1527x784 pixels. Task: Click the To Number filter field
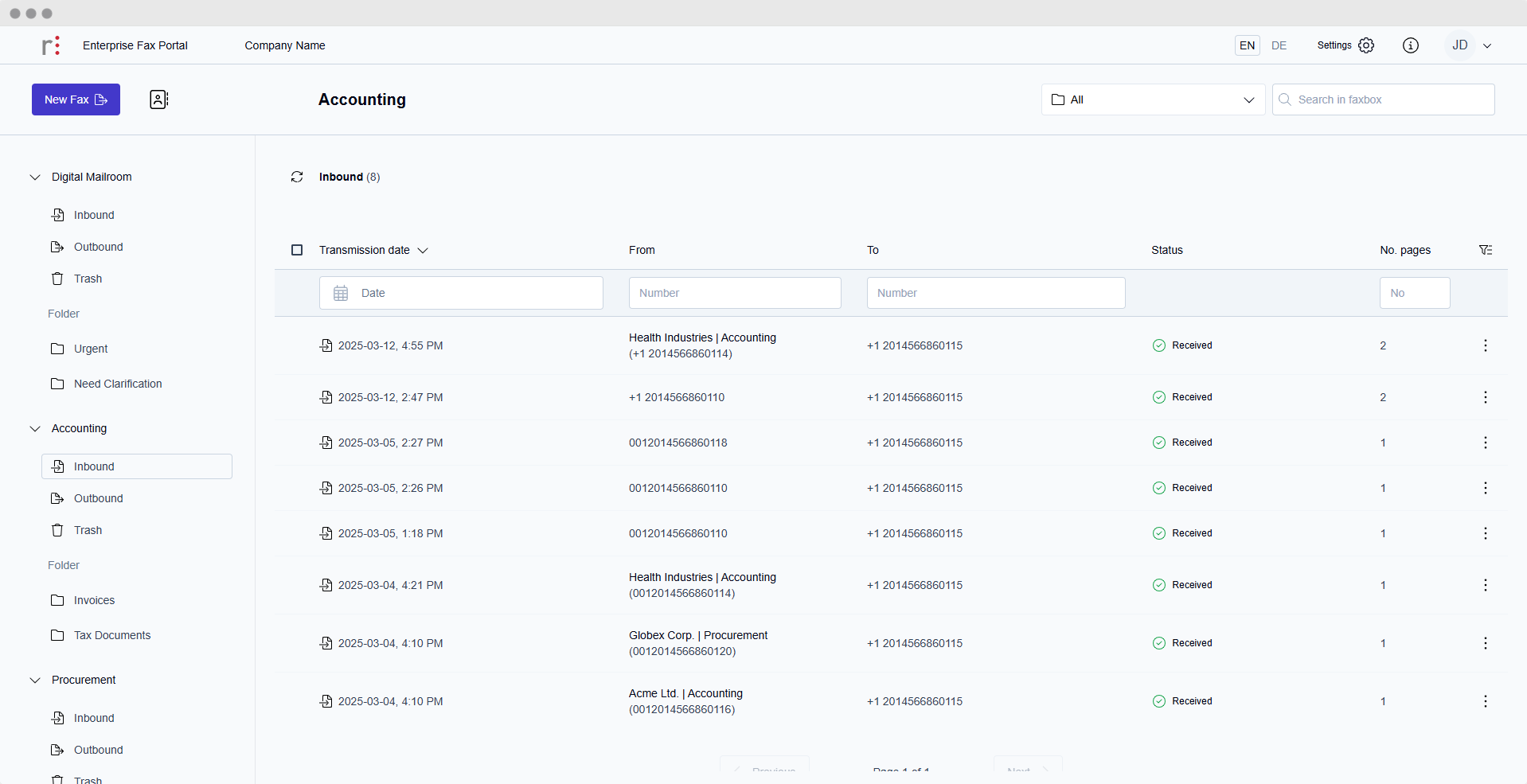[996, 293]
